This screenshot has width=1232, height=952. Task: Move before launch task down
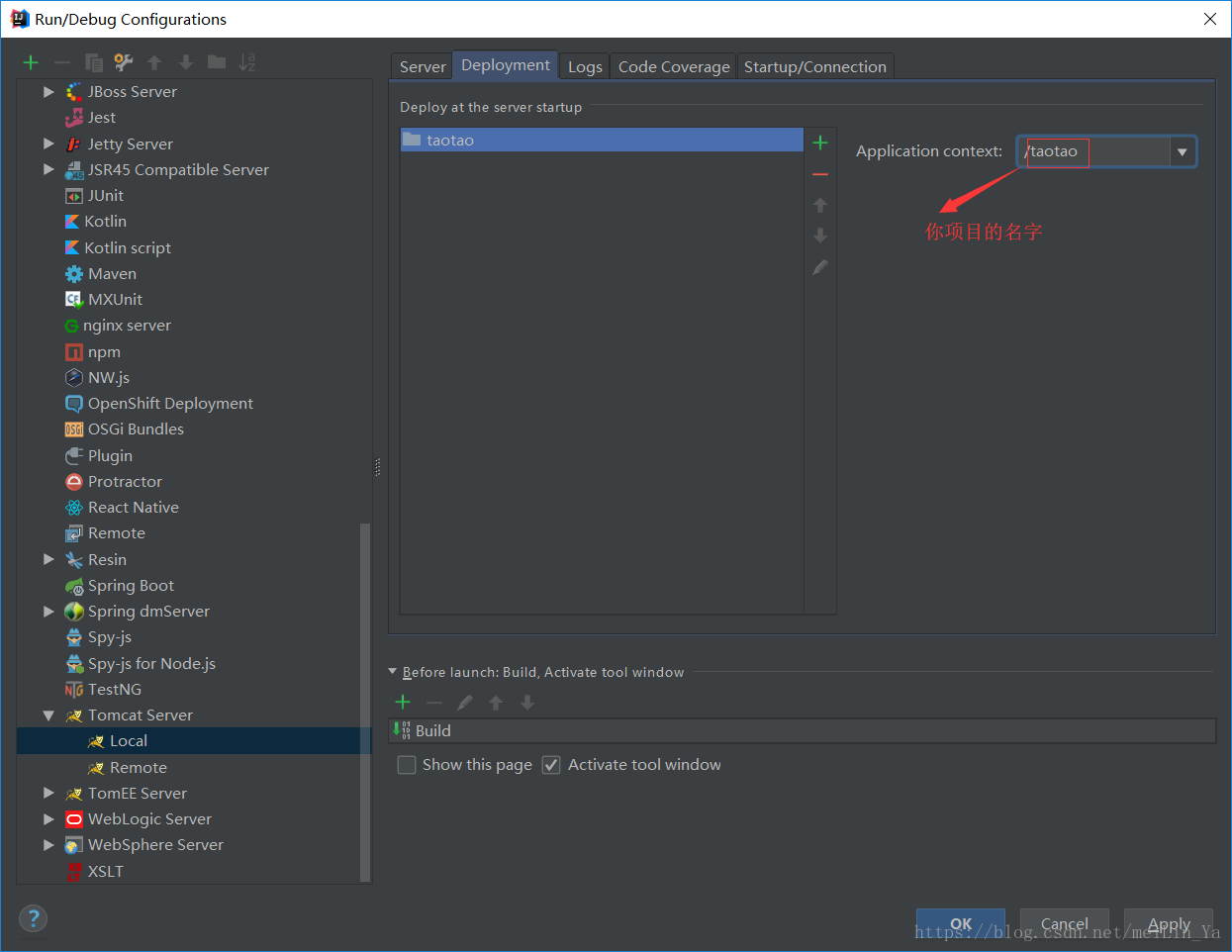click(x=527, y=702)
